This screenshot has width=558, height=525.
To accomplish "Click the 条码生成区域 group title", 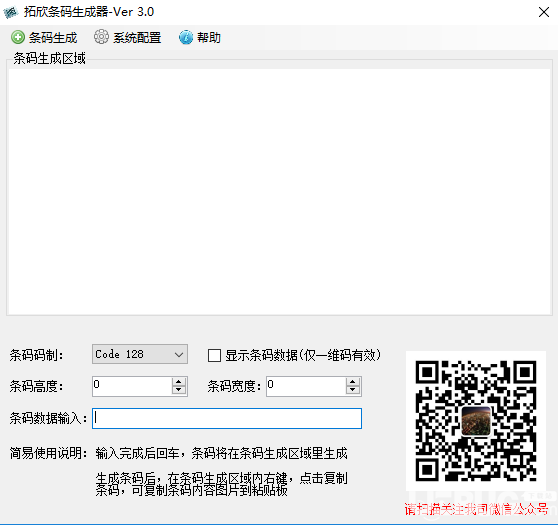I will (x=49, y=58).
